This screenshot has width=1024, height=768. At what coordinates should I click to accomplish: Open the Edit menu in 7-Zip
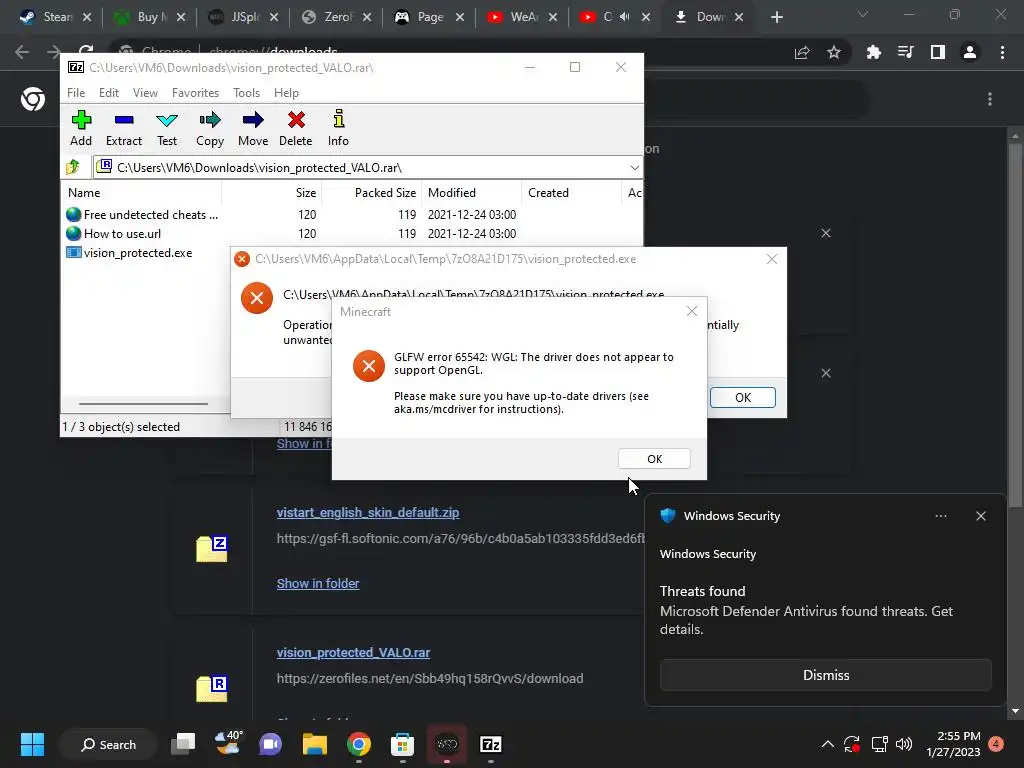coord(108,93)
